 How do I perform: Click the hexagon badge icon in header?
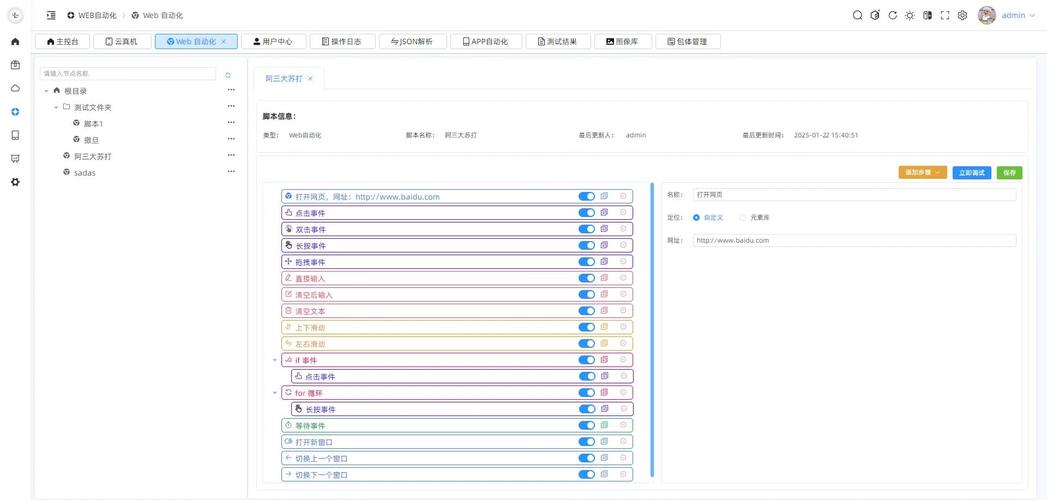[x=875, y=15]
